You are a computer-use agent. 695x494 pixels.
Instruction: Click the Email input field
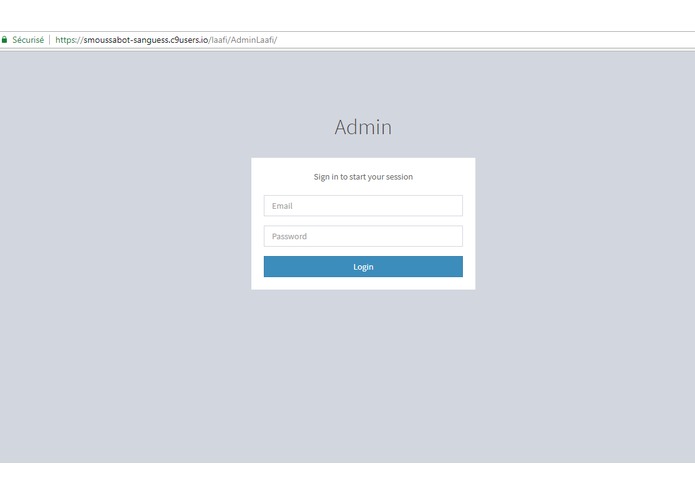click(x=363, y=206)
